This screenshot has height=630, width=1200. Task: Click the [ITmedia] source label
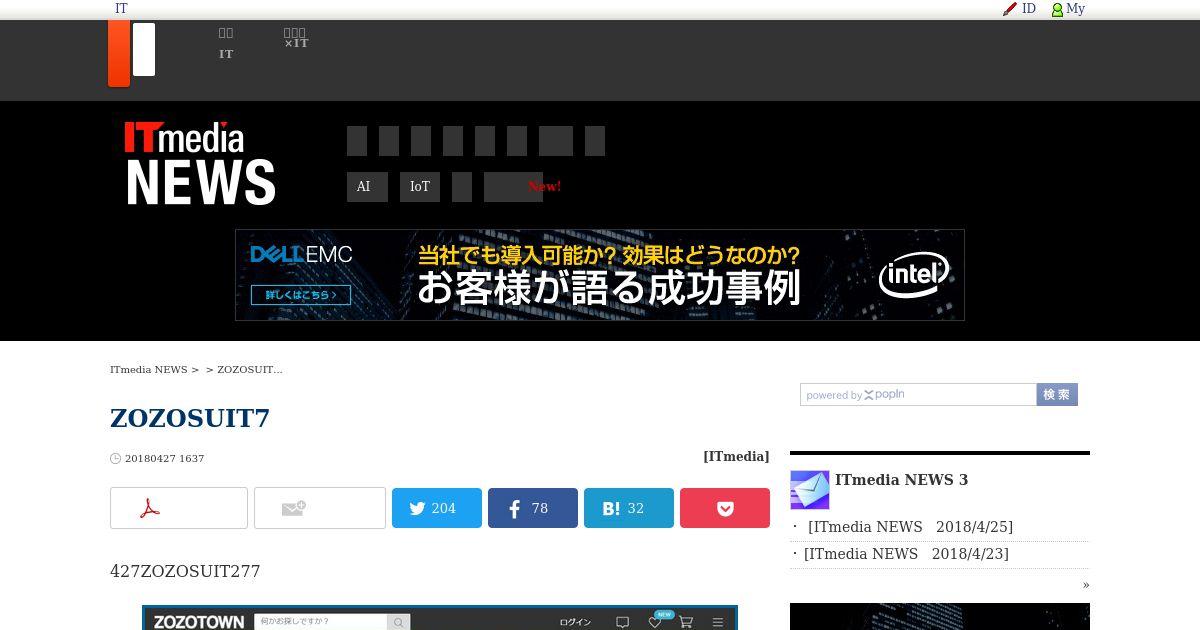[736, 456]
